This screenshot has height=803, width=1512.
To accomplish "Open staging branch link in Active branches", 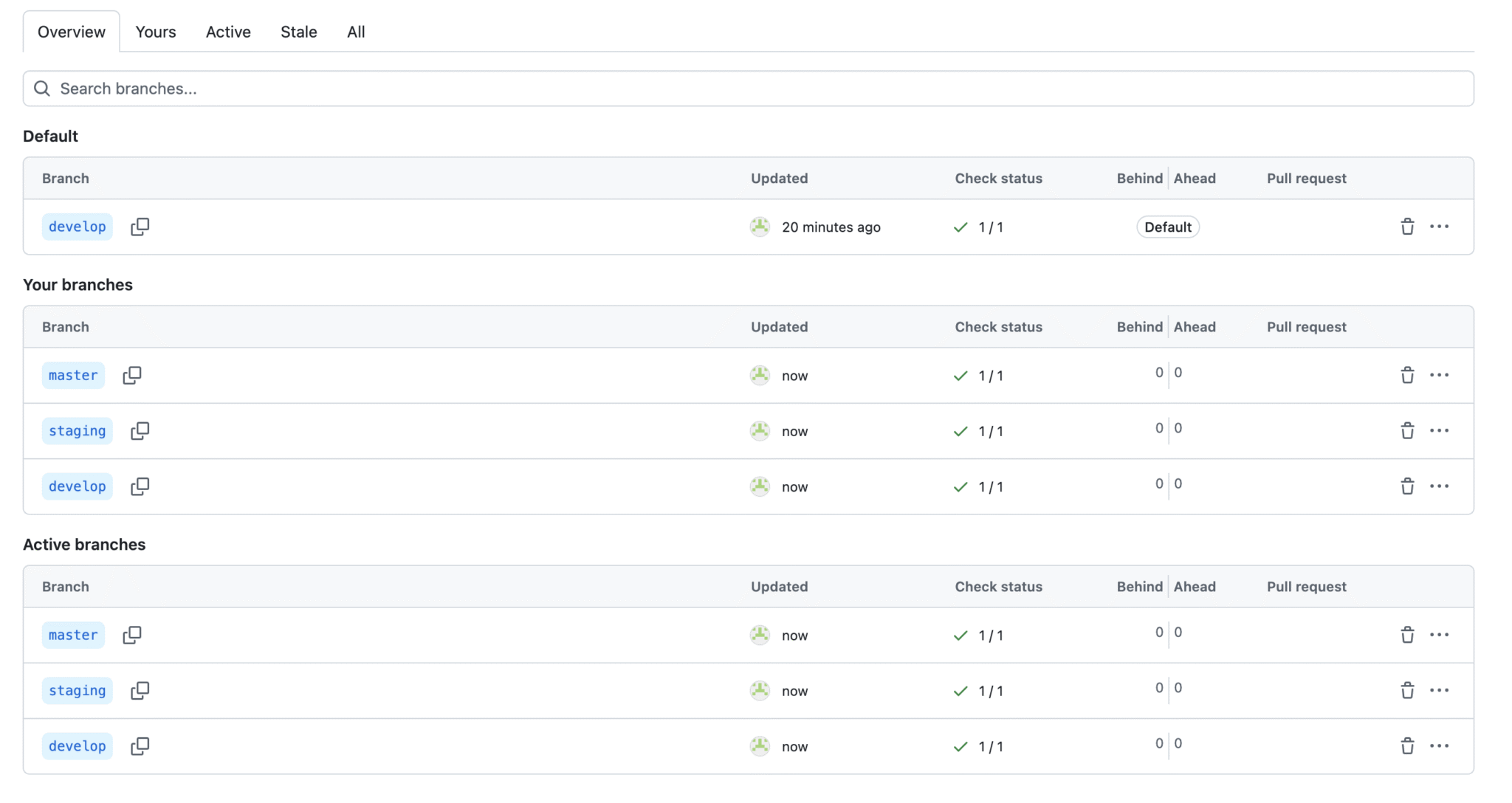I will tap(77, 691).
